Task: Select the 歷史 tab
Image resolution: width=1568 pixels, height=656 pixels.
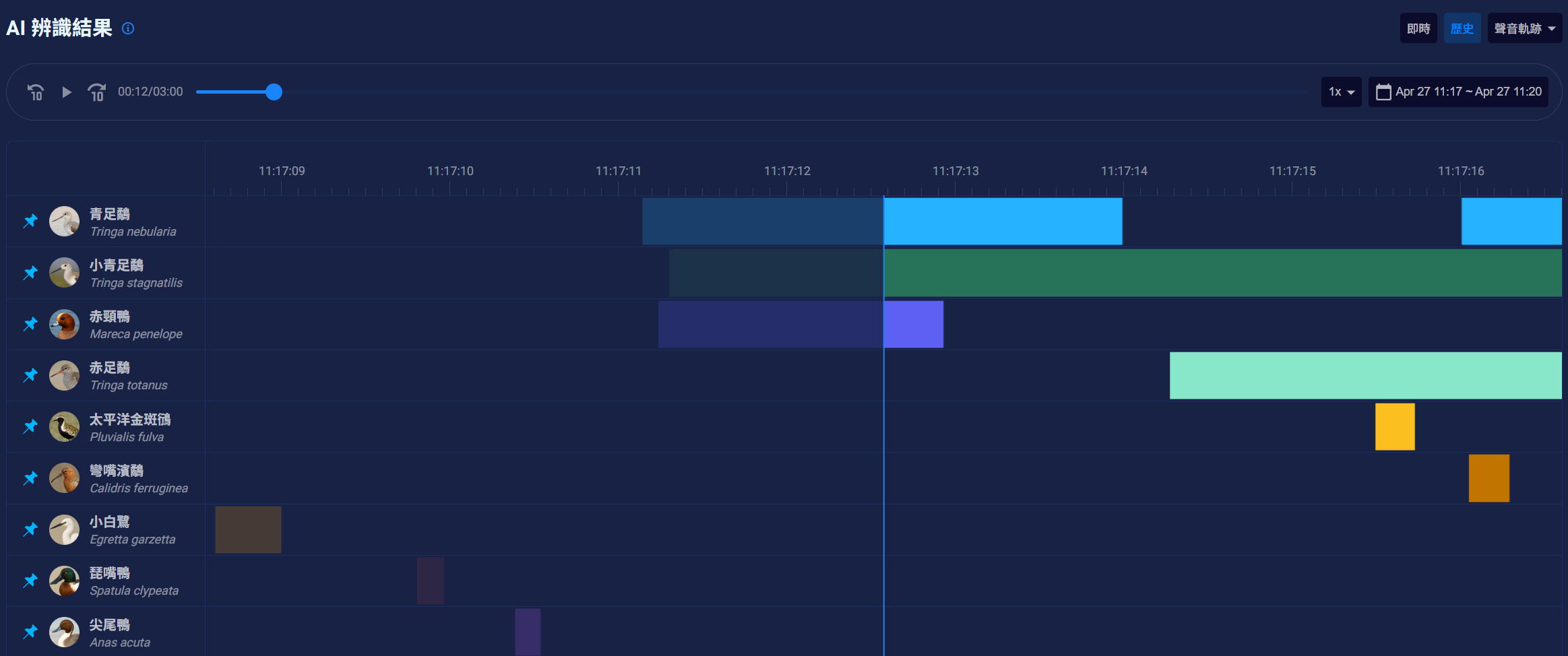Action: pos(1462,28)
